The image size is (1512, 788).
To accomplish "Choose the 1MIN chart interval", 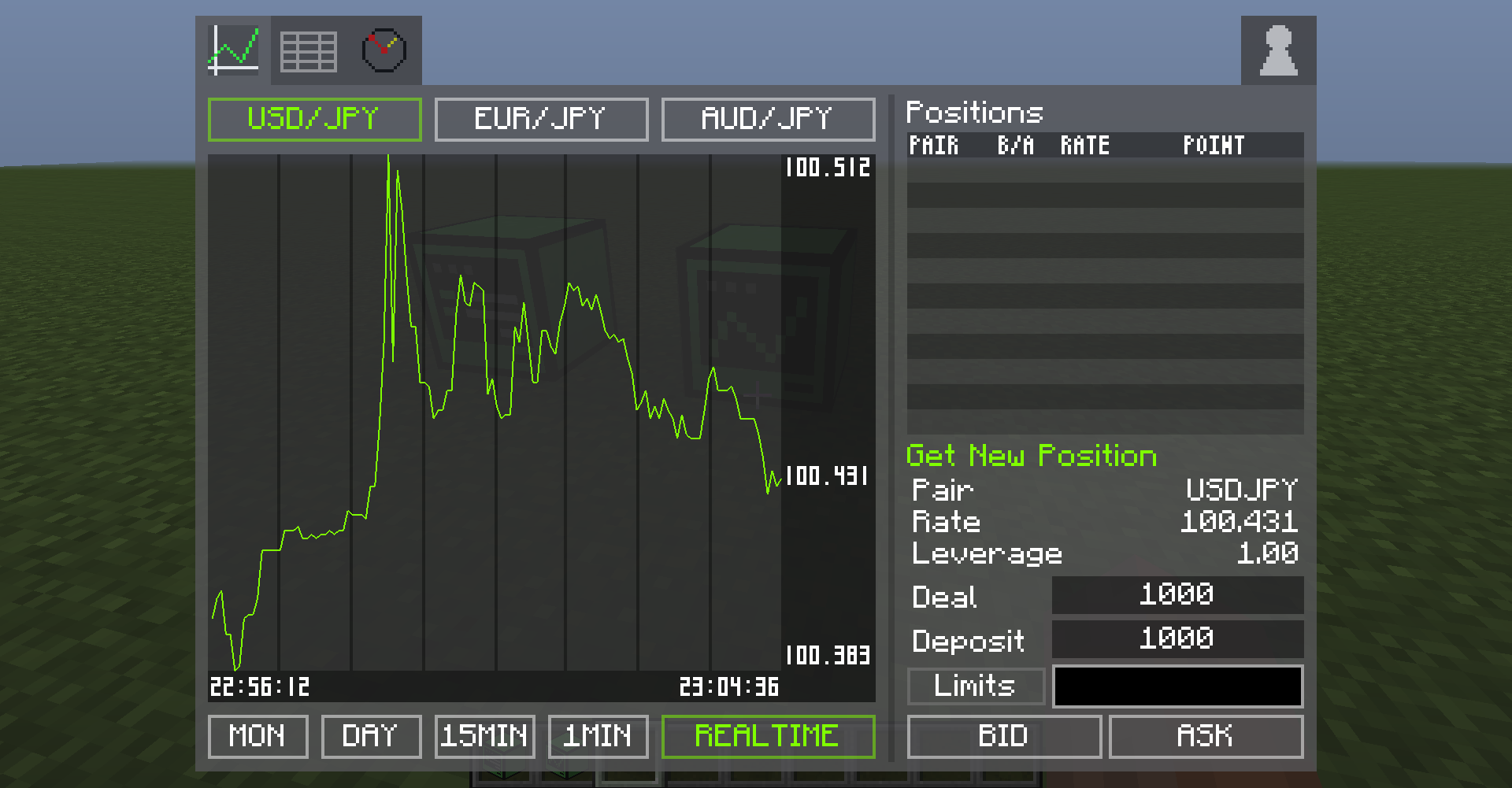I will (x=598, y=737).
